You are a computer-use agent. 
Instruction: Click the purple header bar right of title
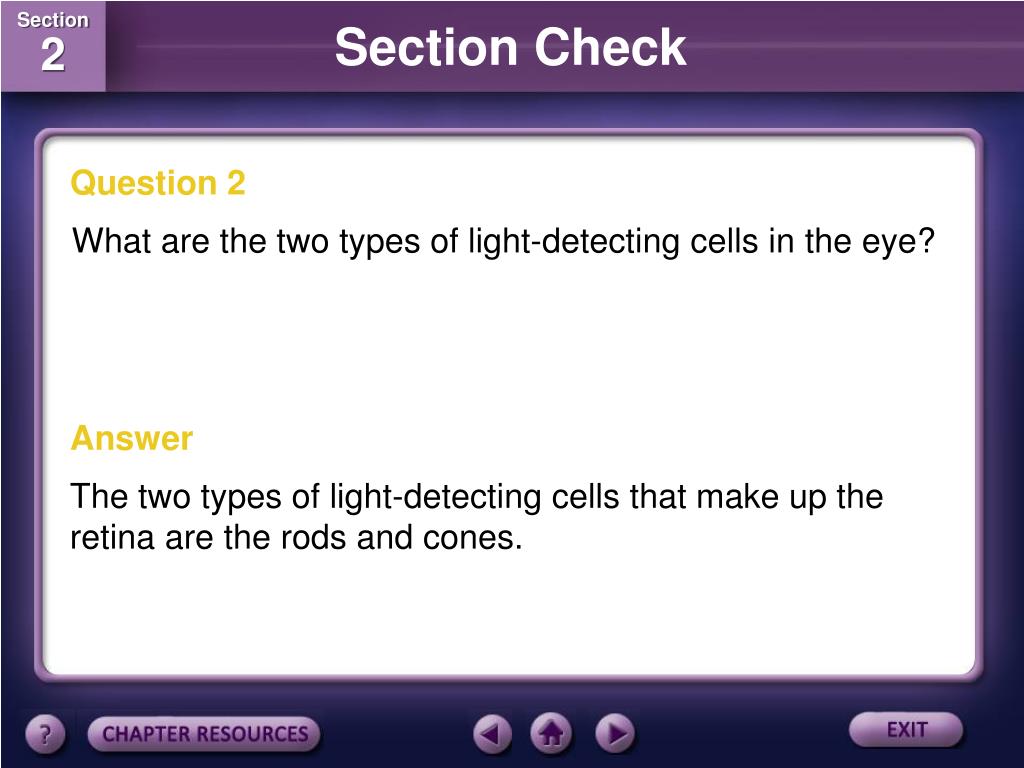click(x=849, y=46)
